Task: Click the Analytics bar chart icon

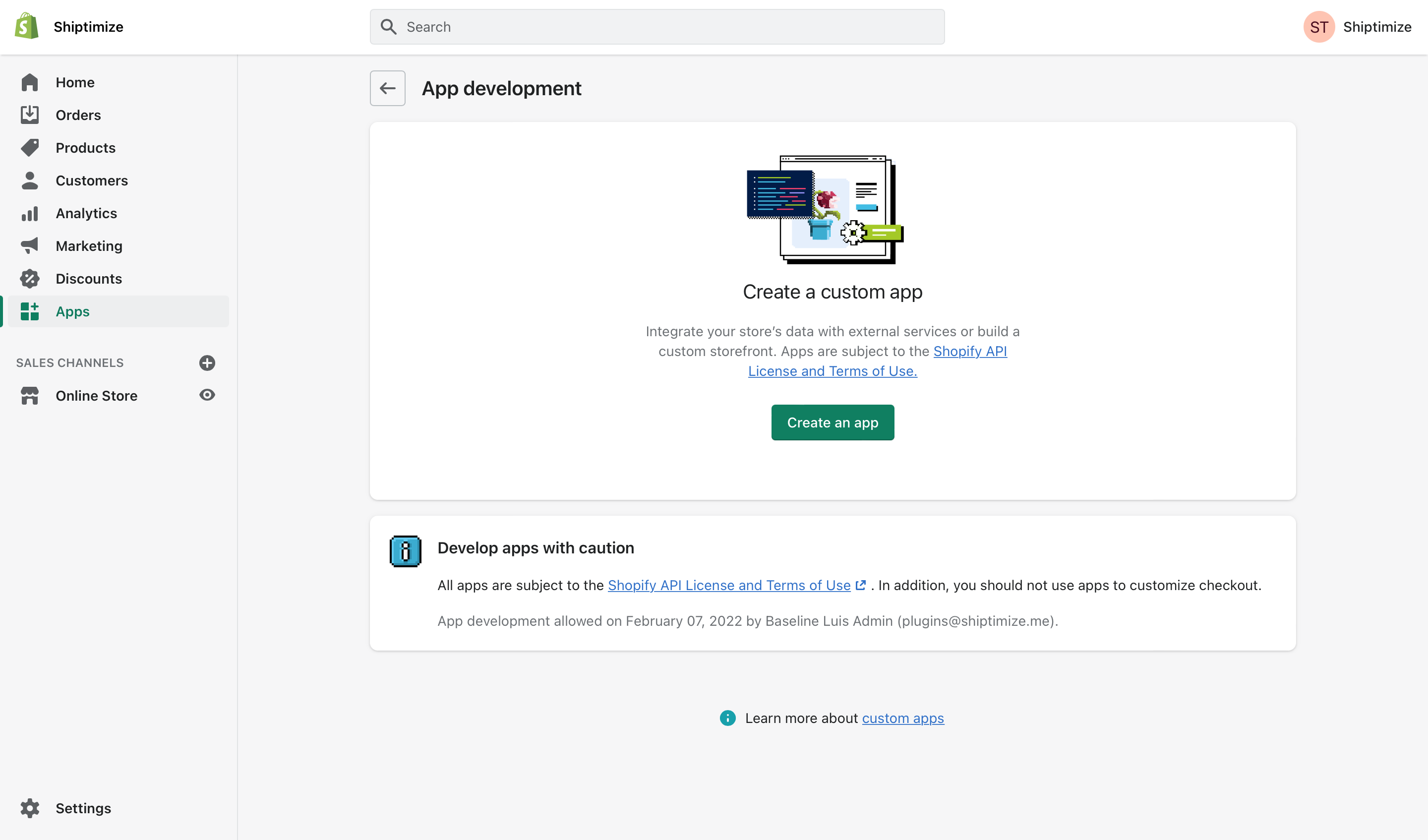Action: pos(29,214)
